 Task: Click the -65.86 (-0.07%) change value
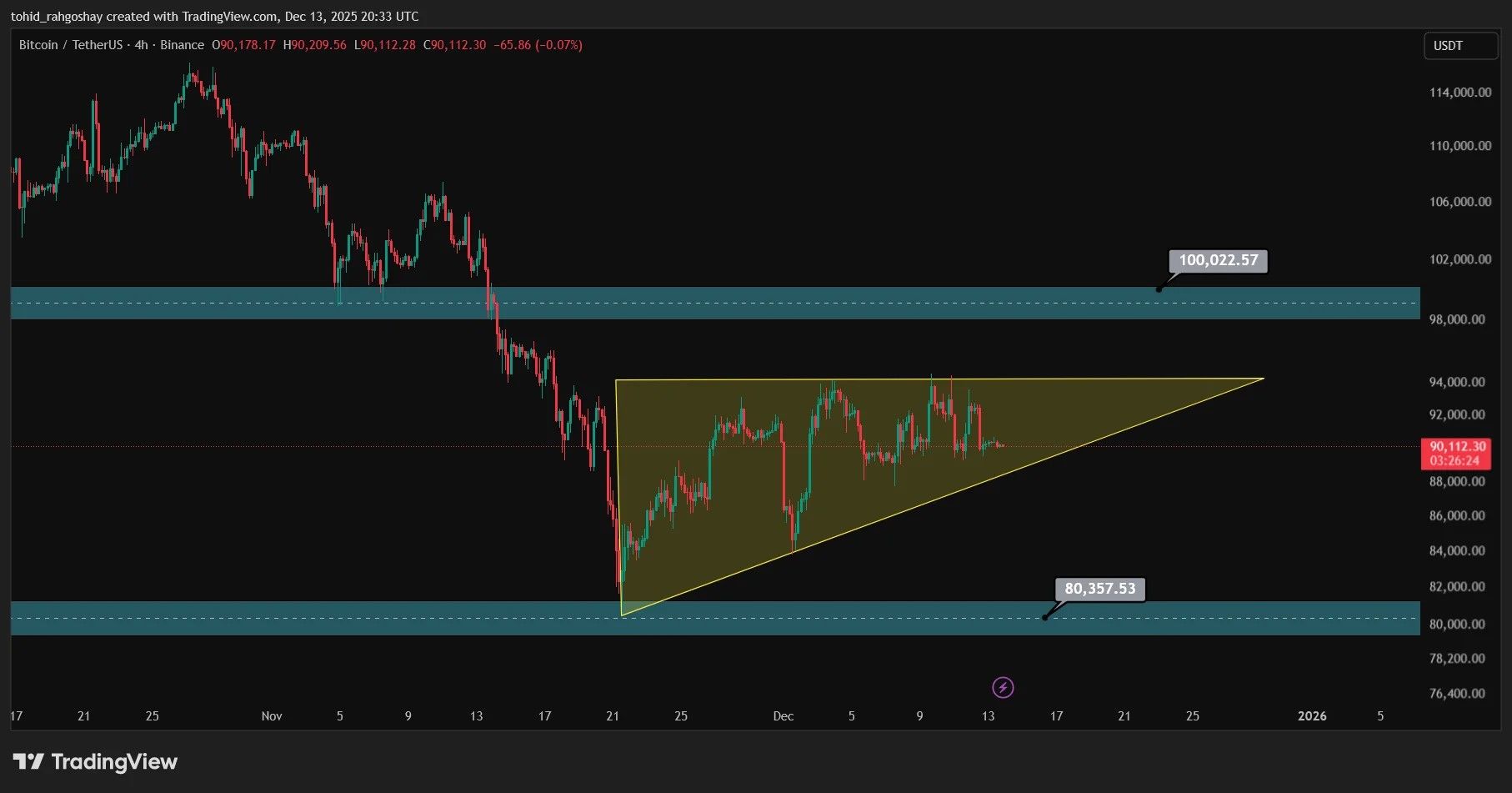538,45
